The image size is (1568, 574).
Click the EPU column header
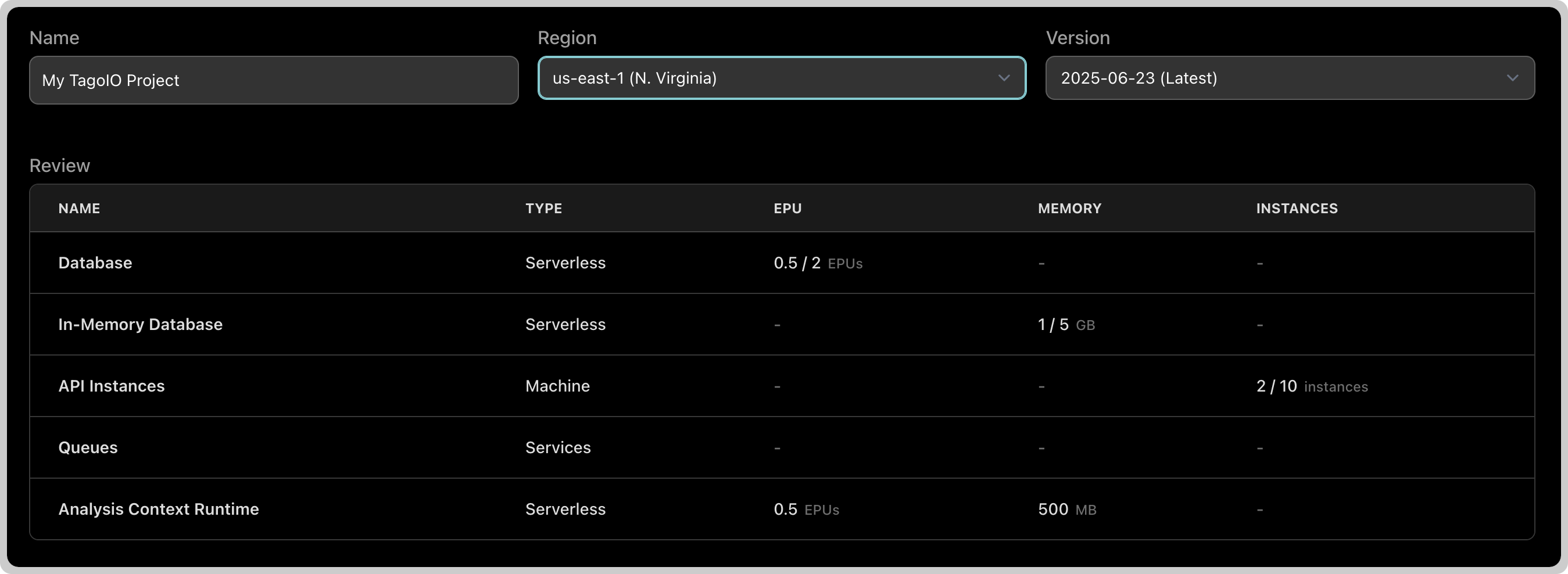[x=787, y=208]
